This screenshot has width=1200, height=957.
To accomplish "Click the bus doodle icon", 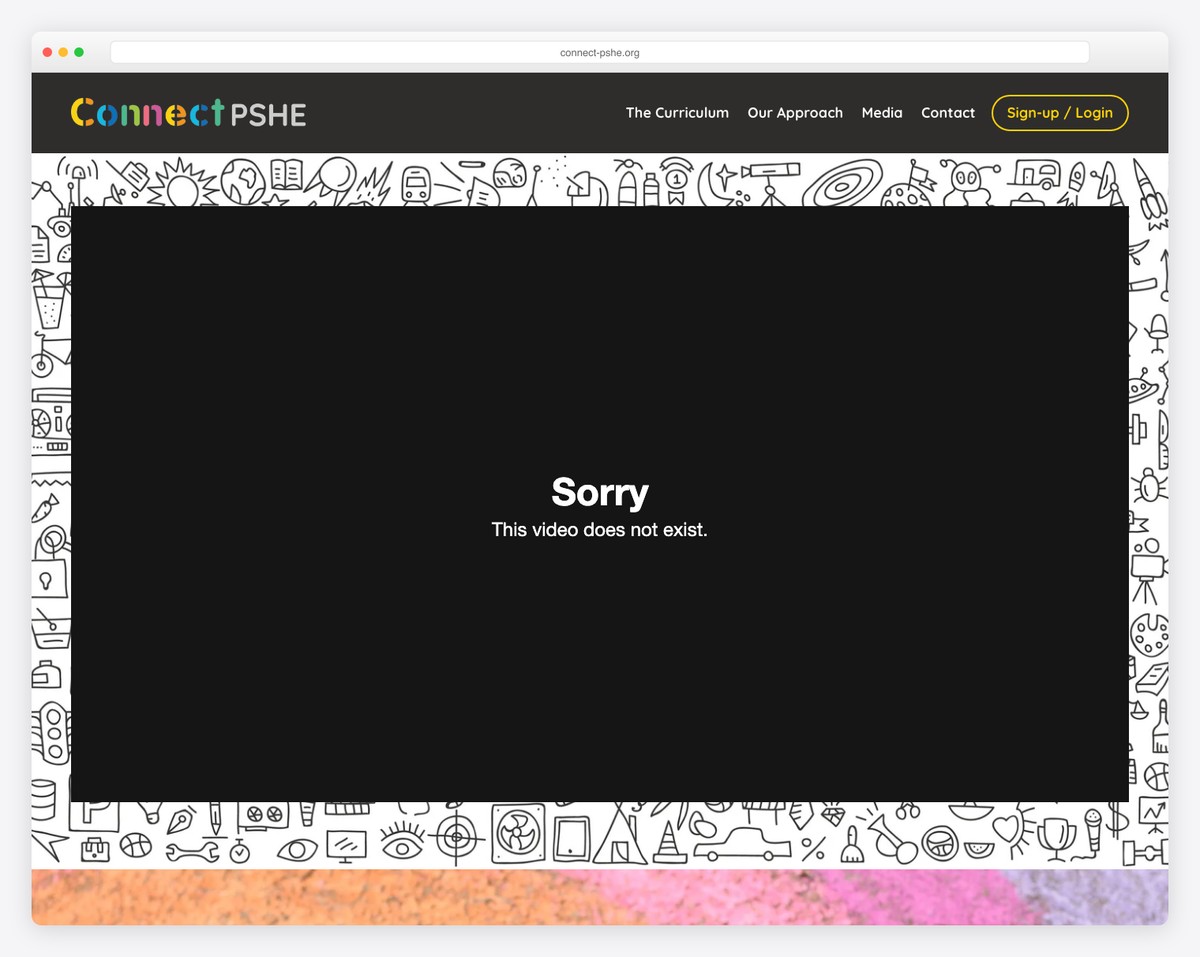I will click(x=415, y=183).
